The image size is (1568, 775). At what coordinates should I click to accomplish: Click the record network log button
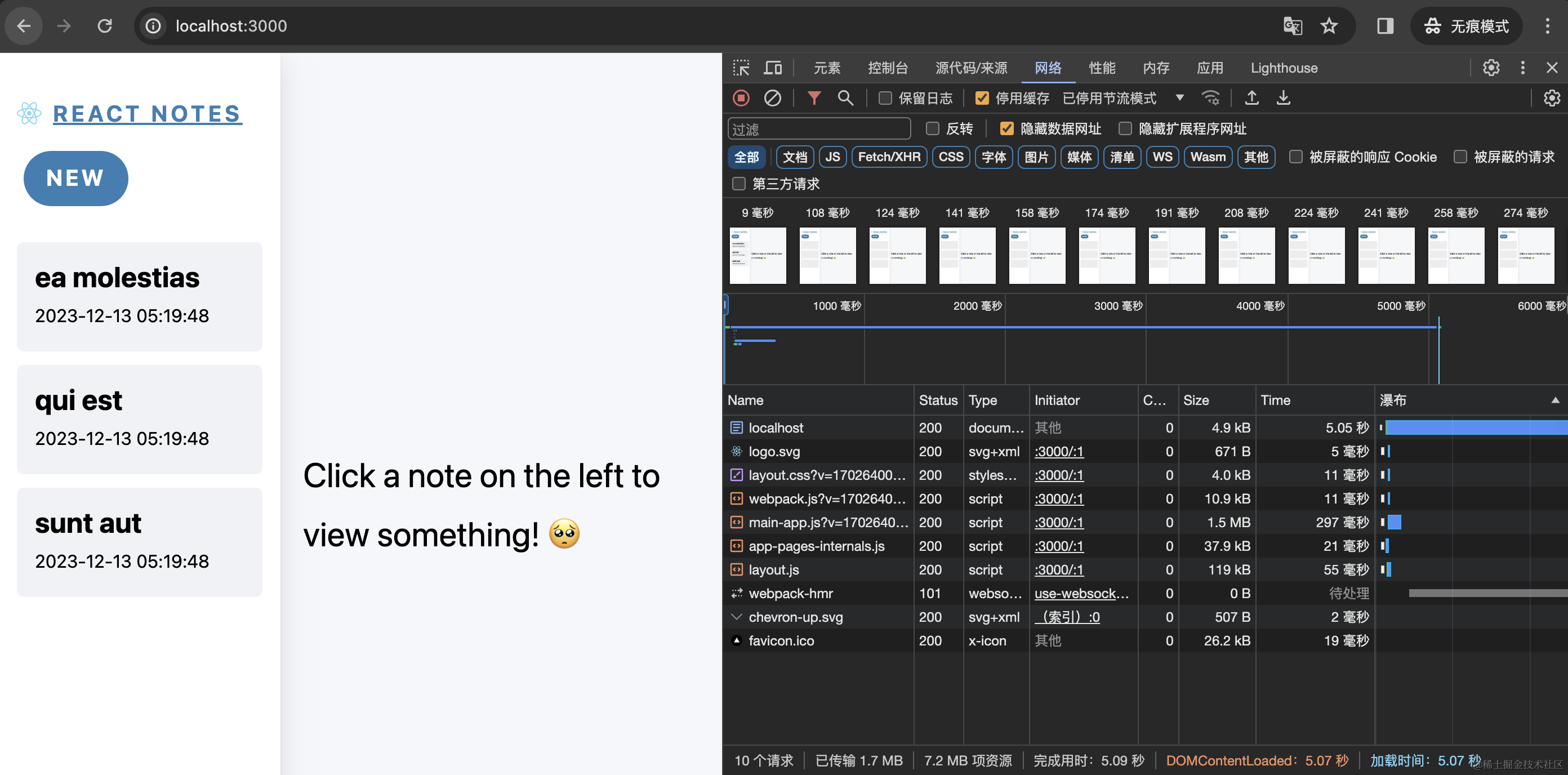point(741,98)
